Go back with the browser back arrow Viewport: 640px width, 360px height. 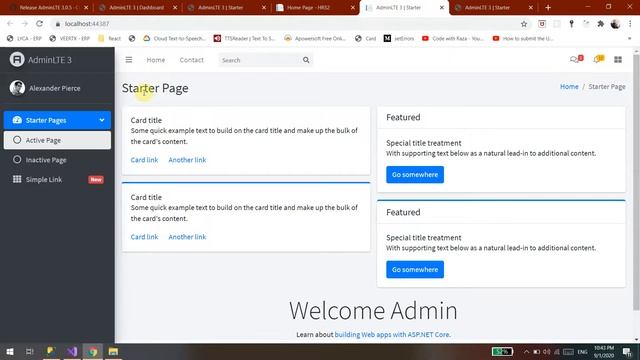pos(10,24)
